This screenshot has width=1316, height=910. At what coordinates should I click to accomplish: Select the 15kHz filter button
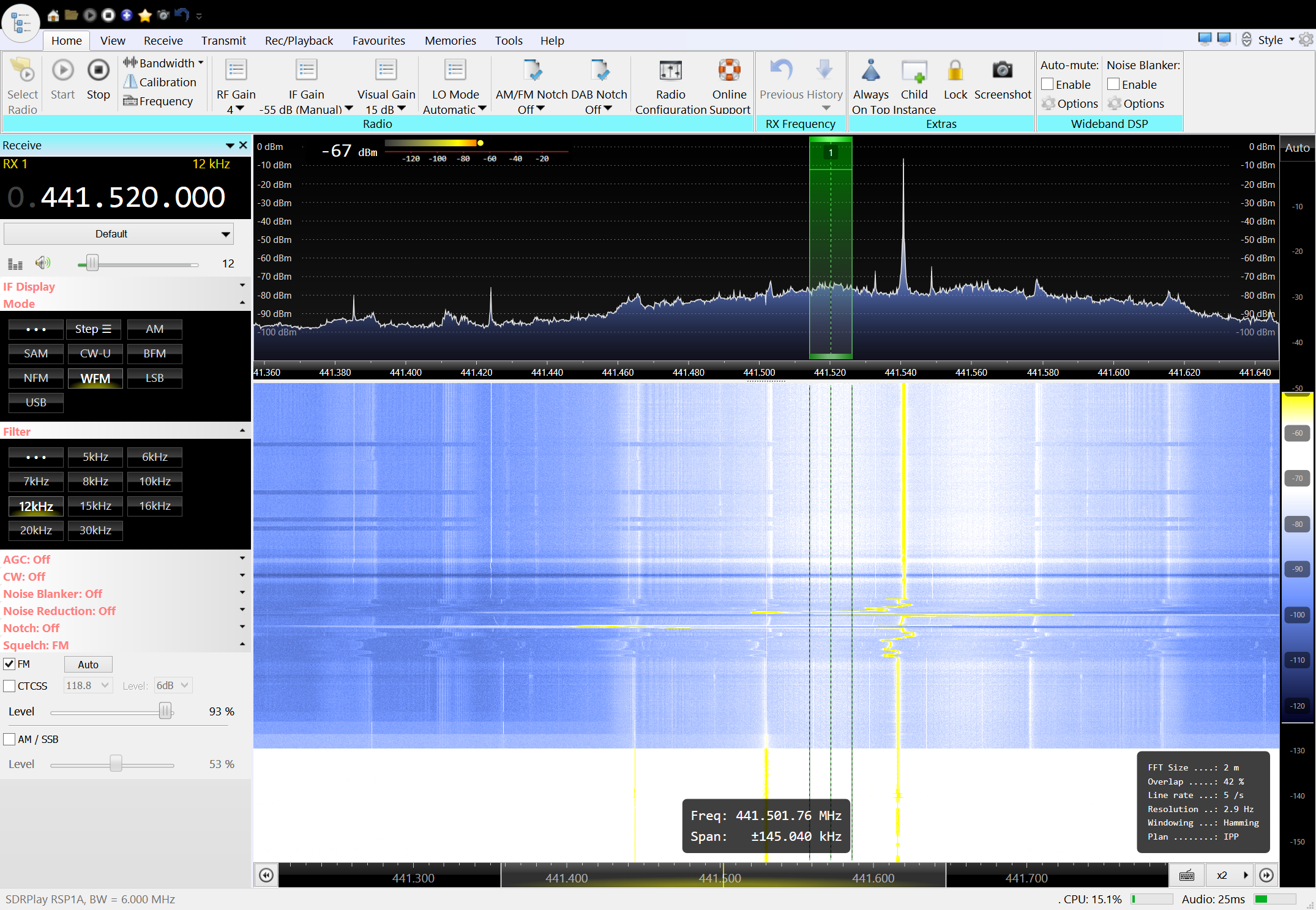[95, 506]
